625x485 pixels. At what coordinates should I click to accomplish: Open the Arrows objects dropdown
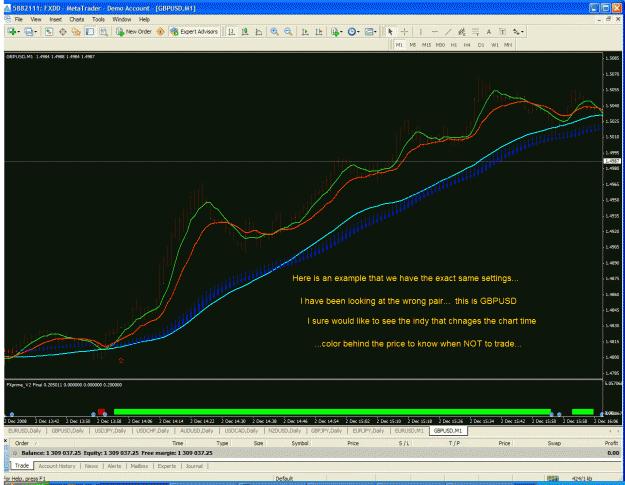click(x=518, y=31)
